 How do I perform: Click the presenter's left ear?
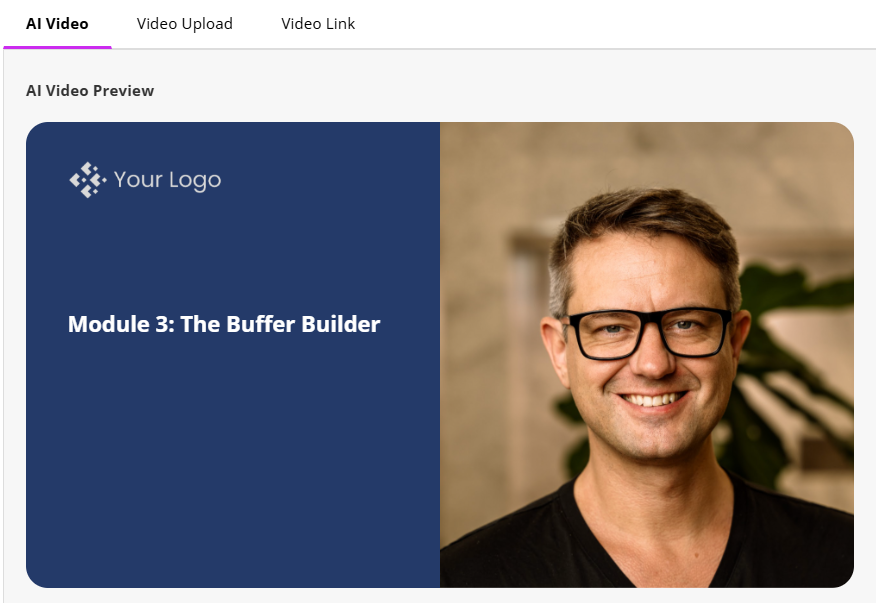739,349
